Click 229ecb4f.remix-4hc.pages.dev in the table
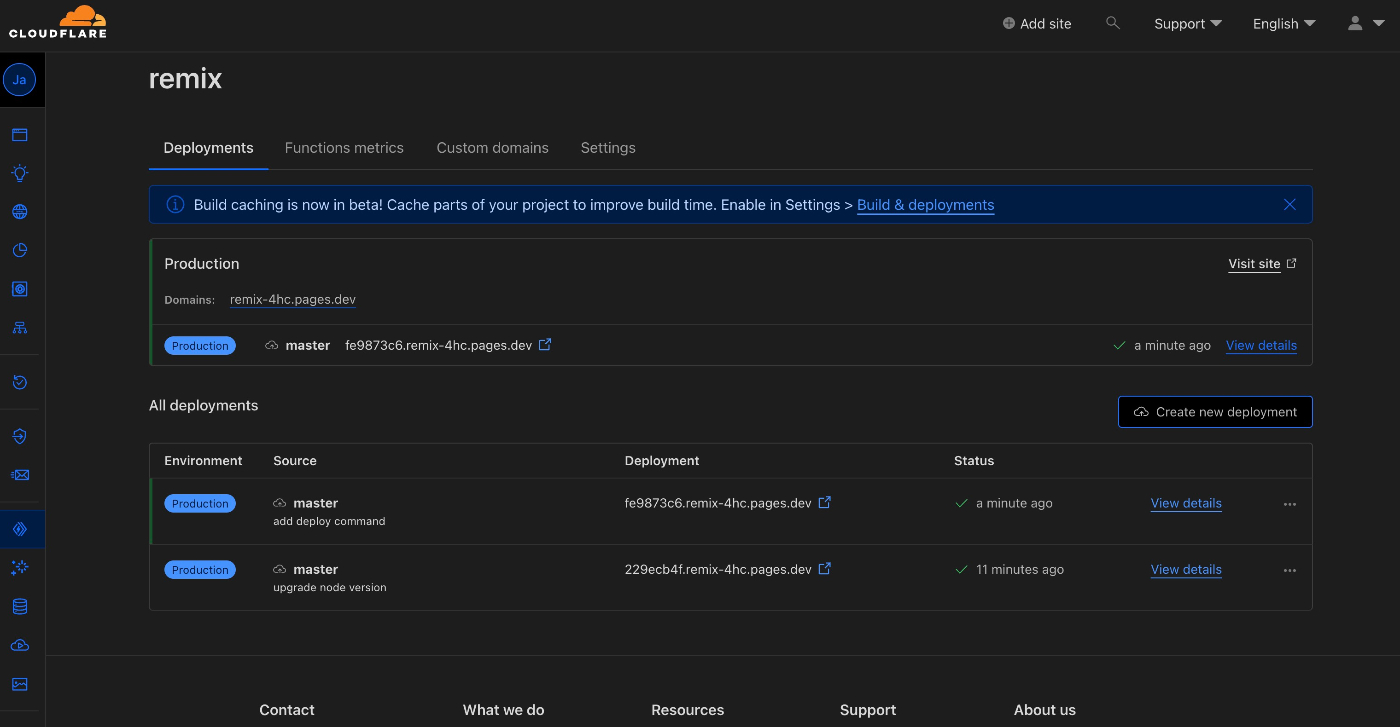Viewport: 1400px width, 727px height. click(718, 569)
